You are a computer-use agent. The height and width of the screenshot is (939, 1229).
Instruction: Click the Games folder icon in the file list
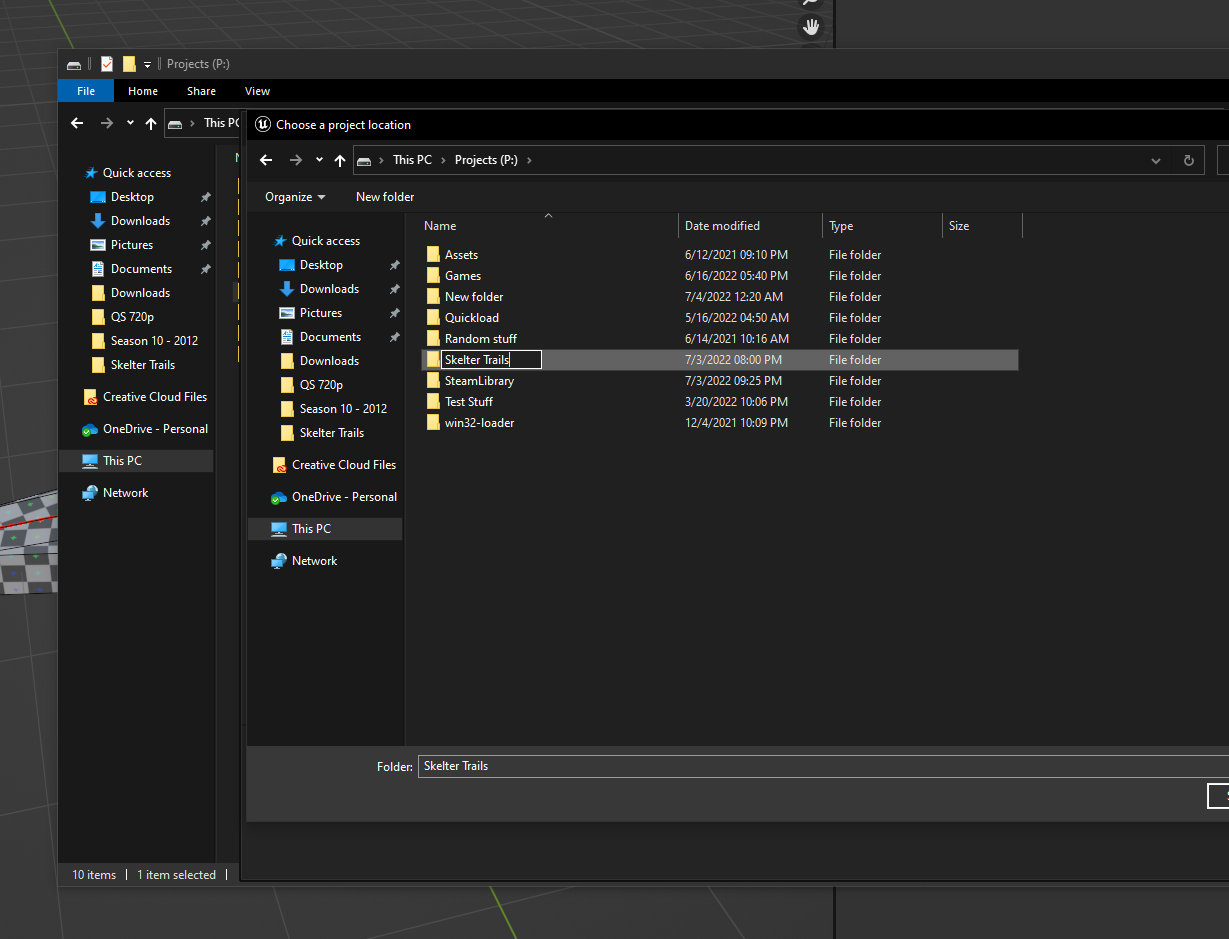[433, 276]
